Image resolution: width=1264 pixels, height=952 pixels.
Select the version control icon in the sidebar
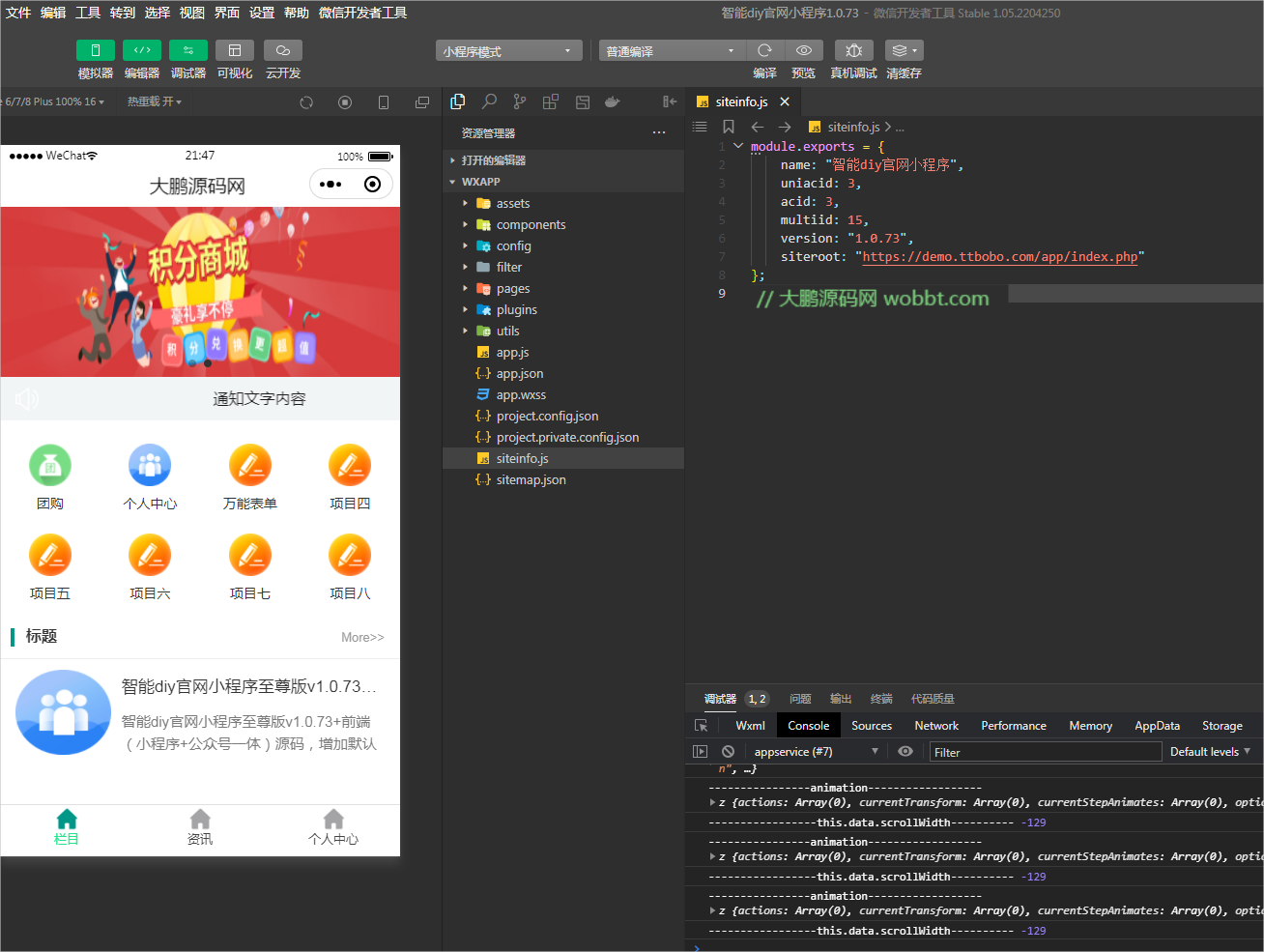click(x=519, y=101)
